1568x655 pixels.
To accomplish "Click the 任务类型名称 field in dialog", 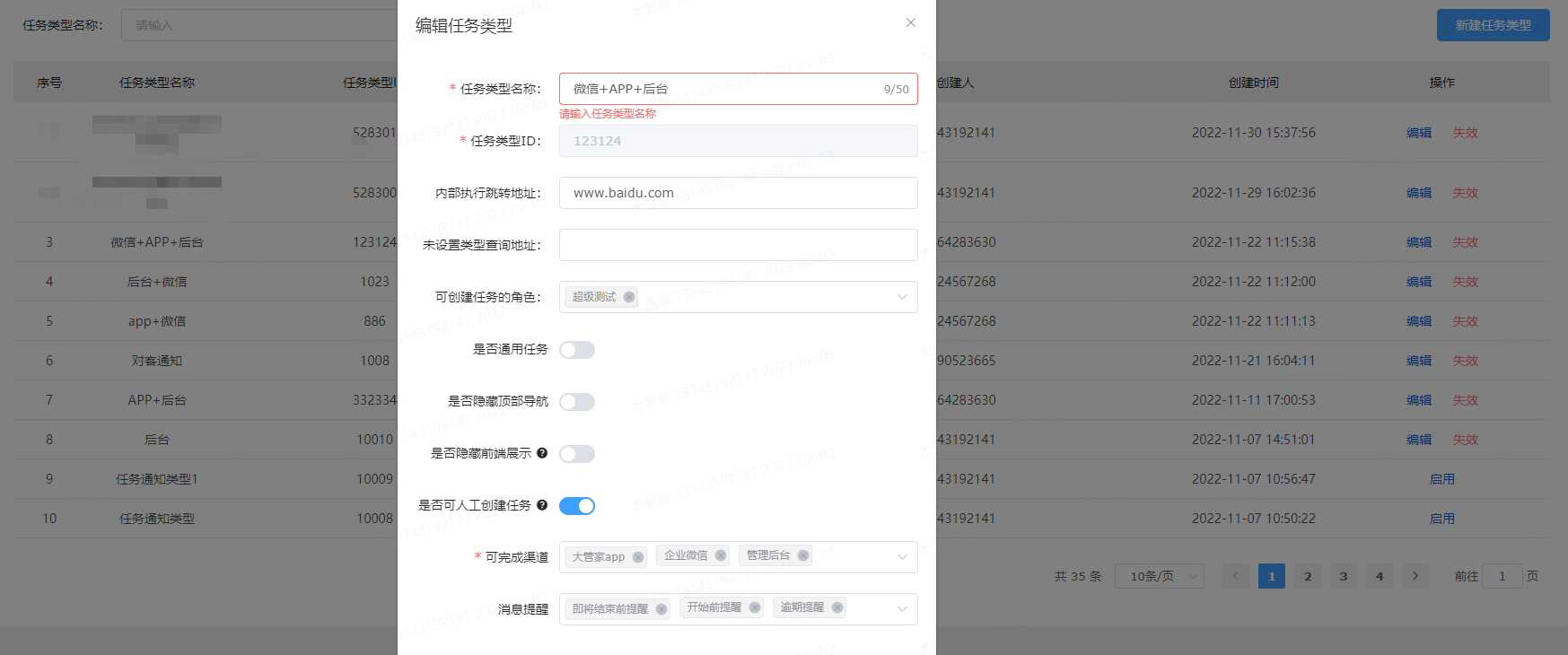I will [x=739, y=89].
